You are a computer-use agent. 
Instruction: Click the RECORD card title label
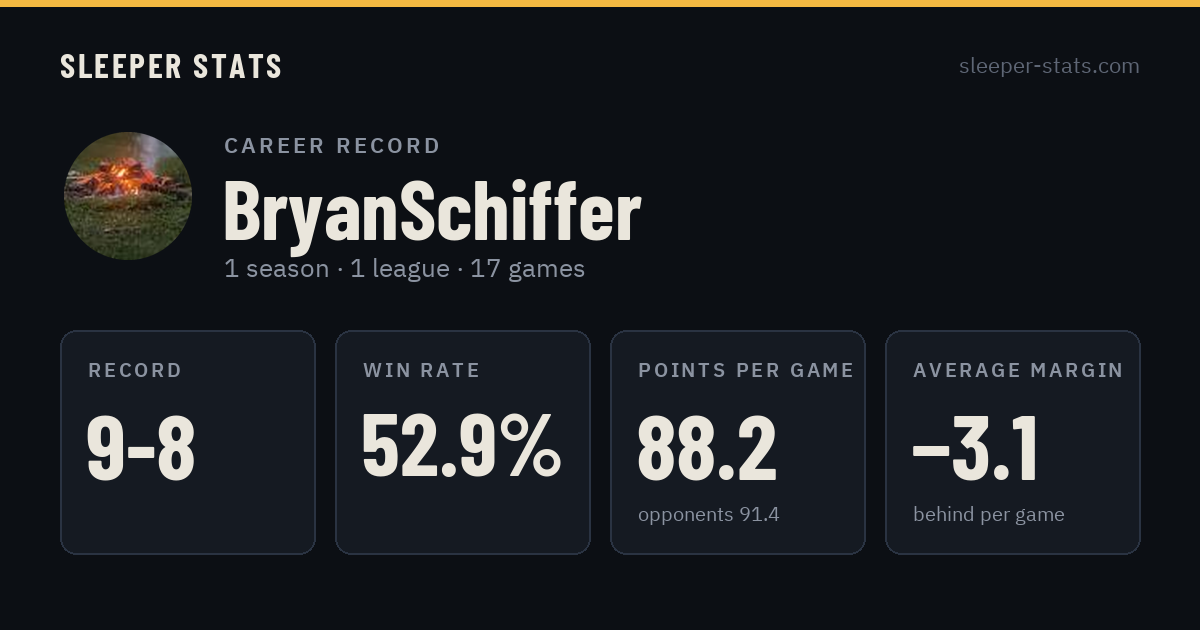[135, 371]
